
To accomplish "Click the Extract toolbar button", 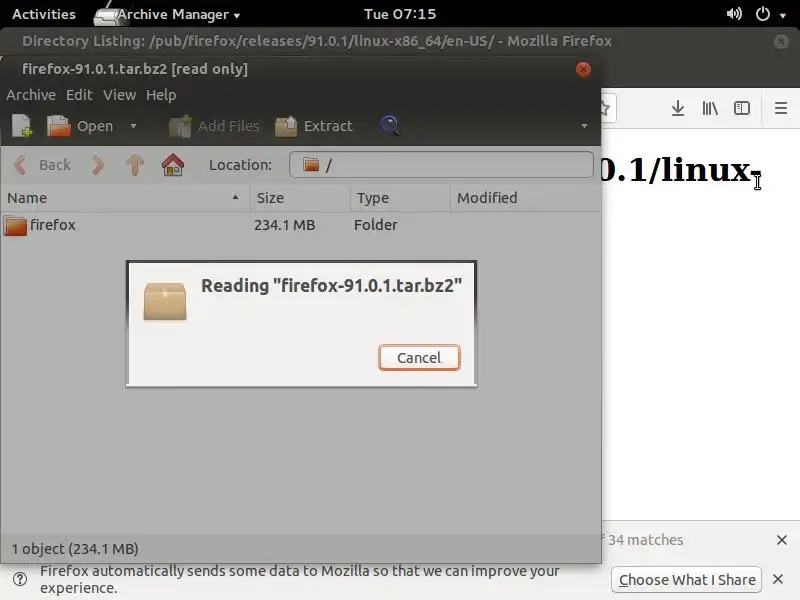I will pos(314,126).
